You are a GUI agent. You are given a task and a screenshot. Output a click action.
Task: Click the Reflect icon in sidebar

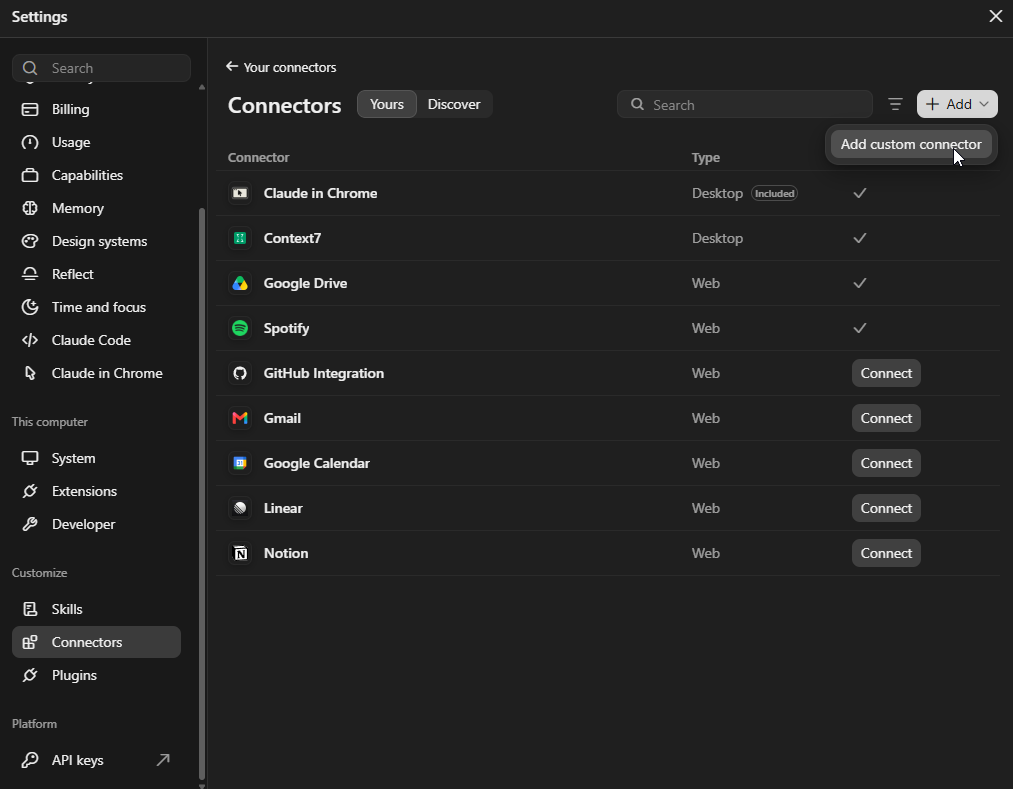click(x=30, y=274)
